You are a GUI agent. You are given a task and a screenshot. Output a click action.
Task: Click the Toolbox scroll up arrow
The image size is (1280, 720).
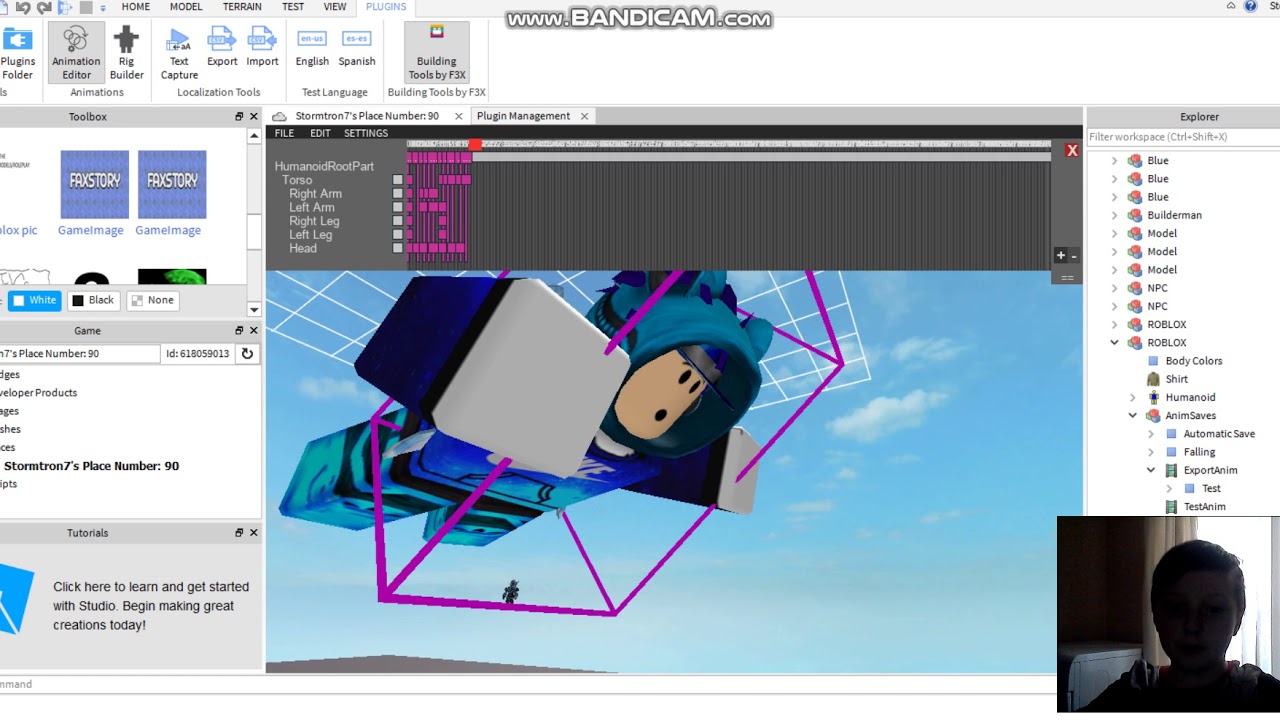[x=254, y=135]
